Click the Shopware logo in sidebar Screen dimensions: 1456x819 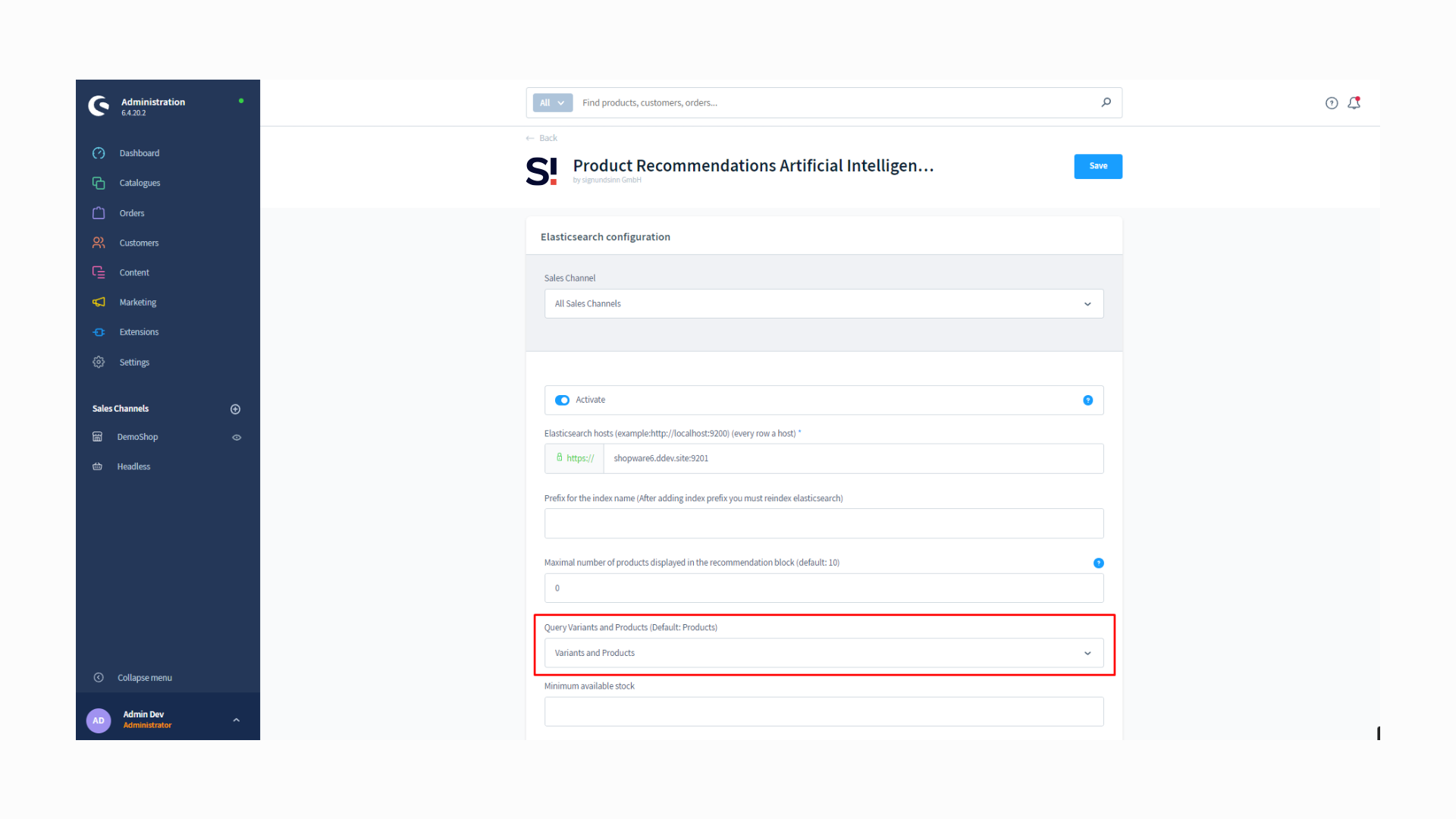pos(99,105)
